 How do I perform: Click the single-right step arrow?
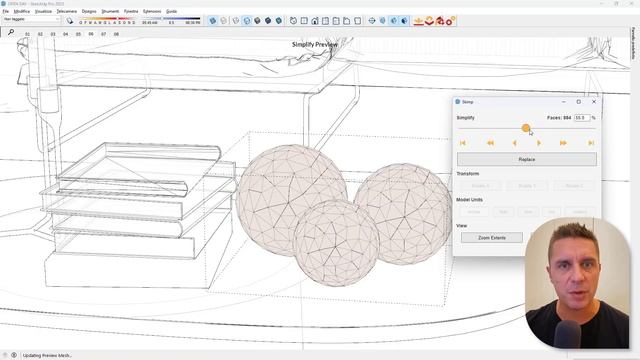click(539, 143)
